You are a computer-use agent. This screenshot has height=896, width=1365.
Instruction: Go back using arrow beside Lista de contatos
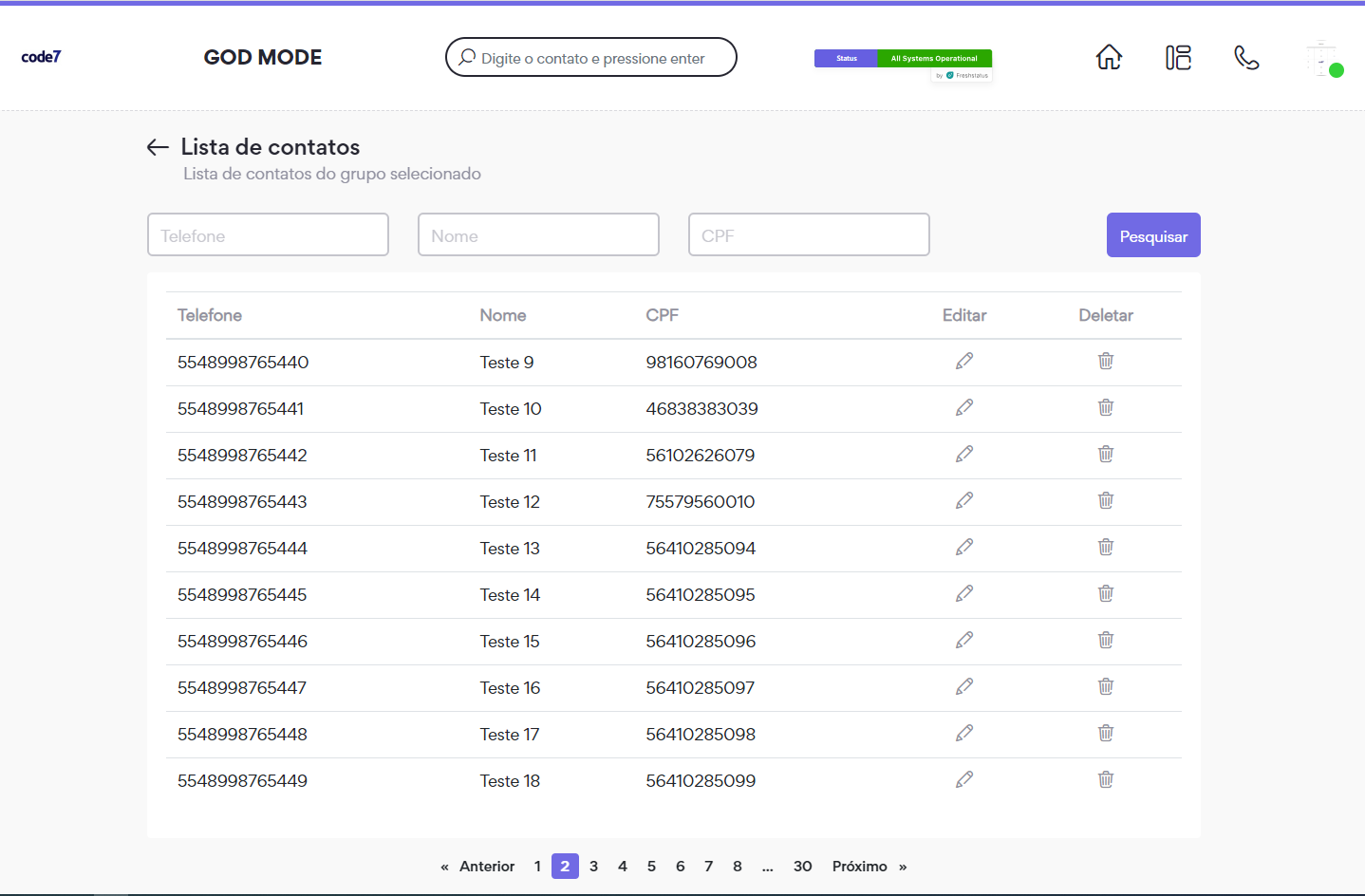click(158, 147)
